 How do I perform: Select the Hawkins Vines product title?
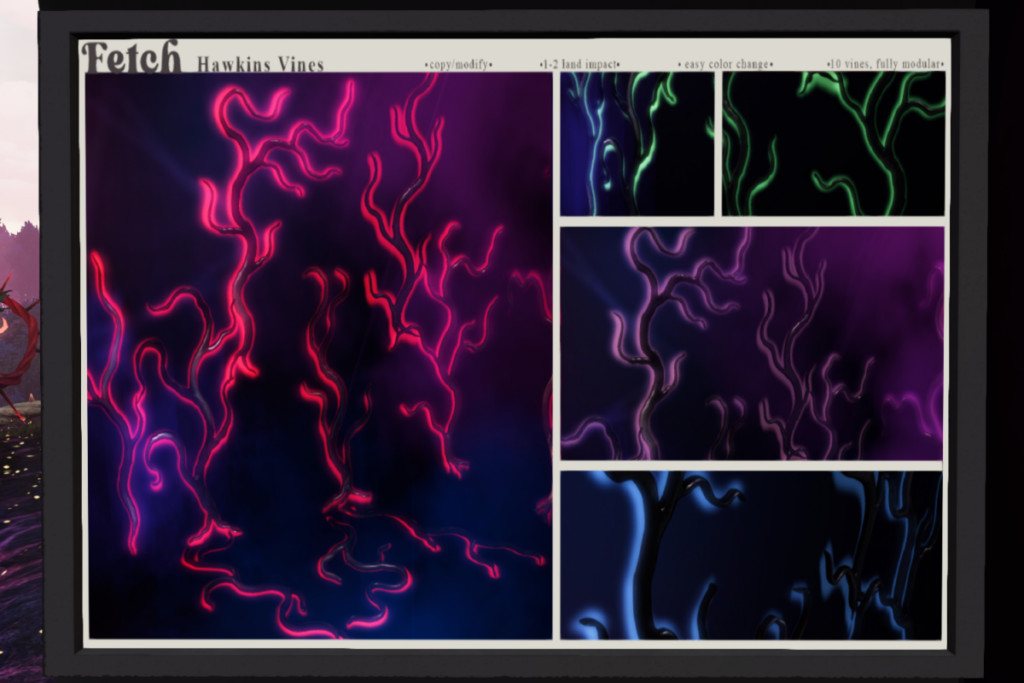tap(260, 65)
